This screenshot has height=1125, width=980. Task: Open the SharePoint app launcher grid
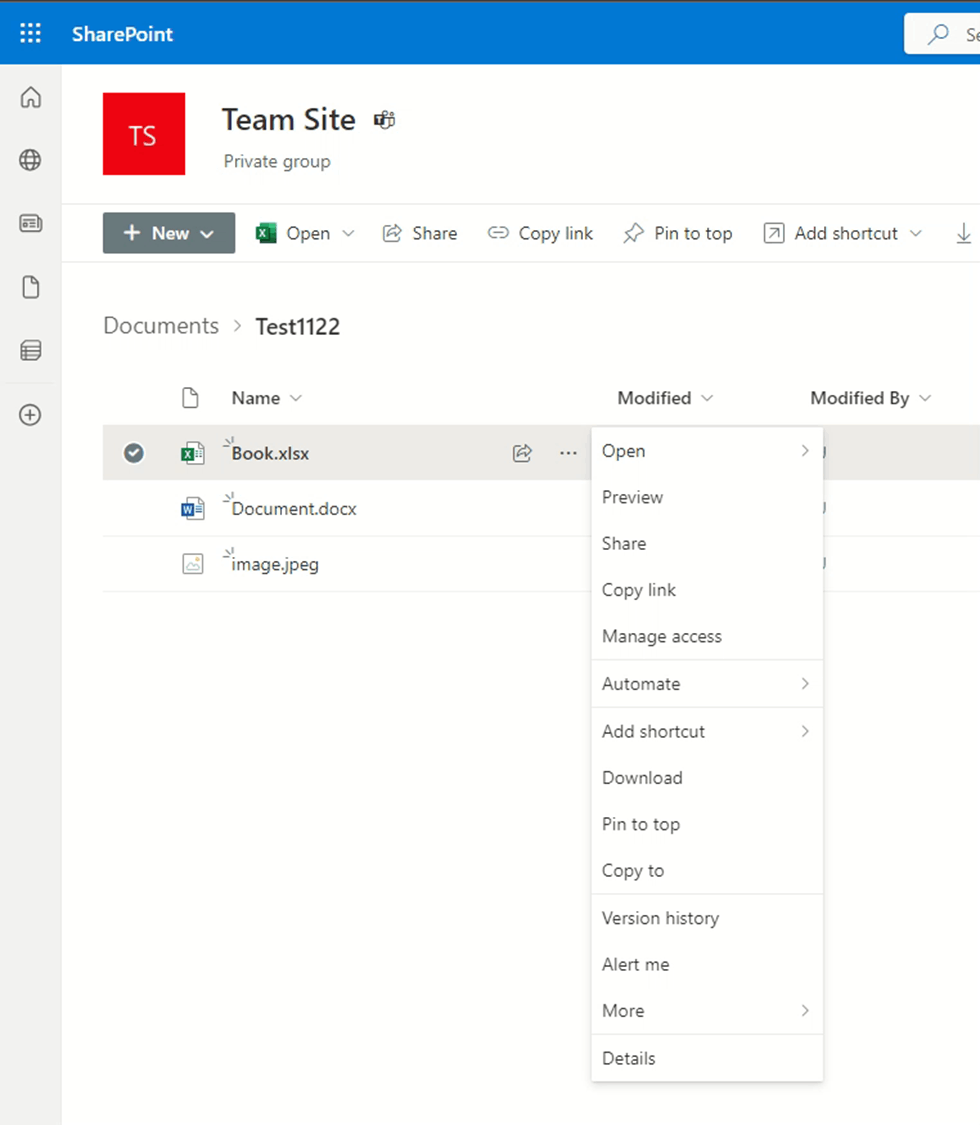[30, 33]
